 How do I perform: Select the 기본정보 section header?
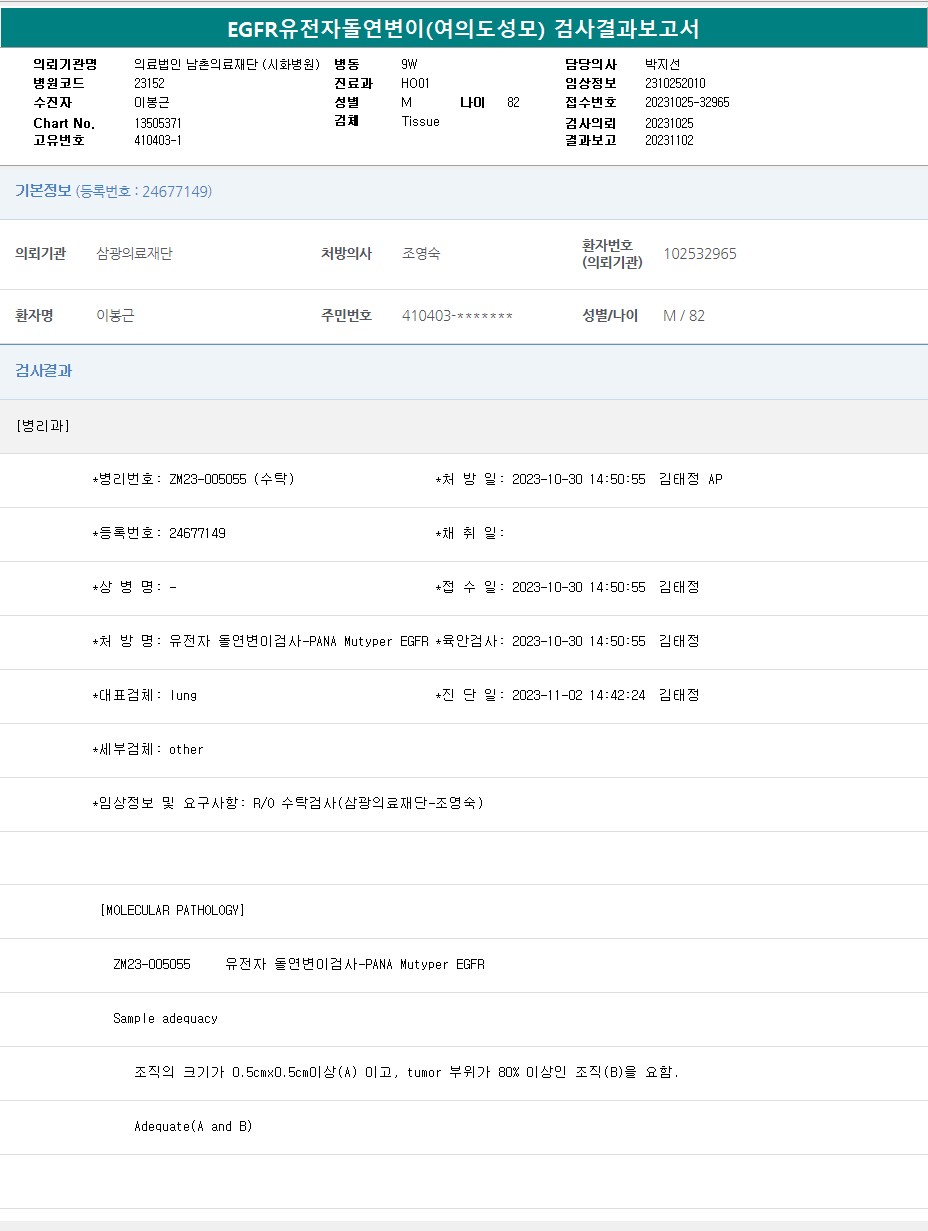(x=43, y=191)
